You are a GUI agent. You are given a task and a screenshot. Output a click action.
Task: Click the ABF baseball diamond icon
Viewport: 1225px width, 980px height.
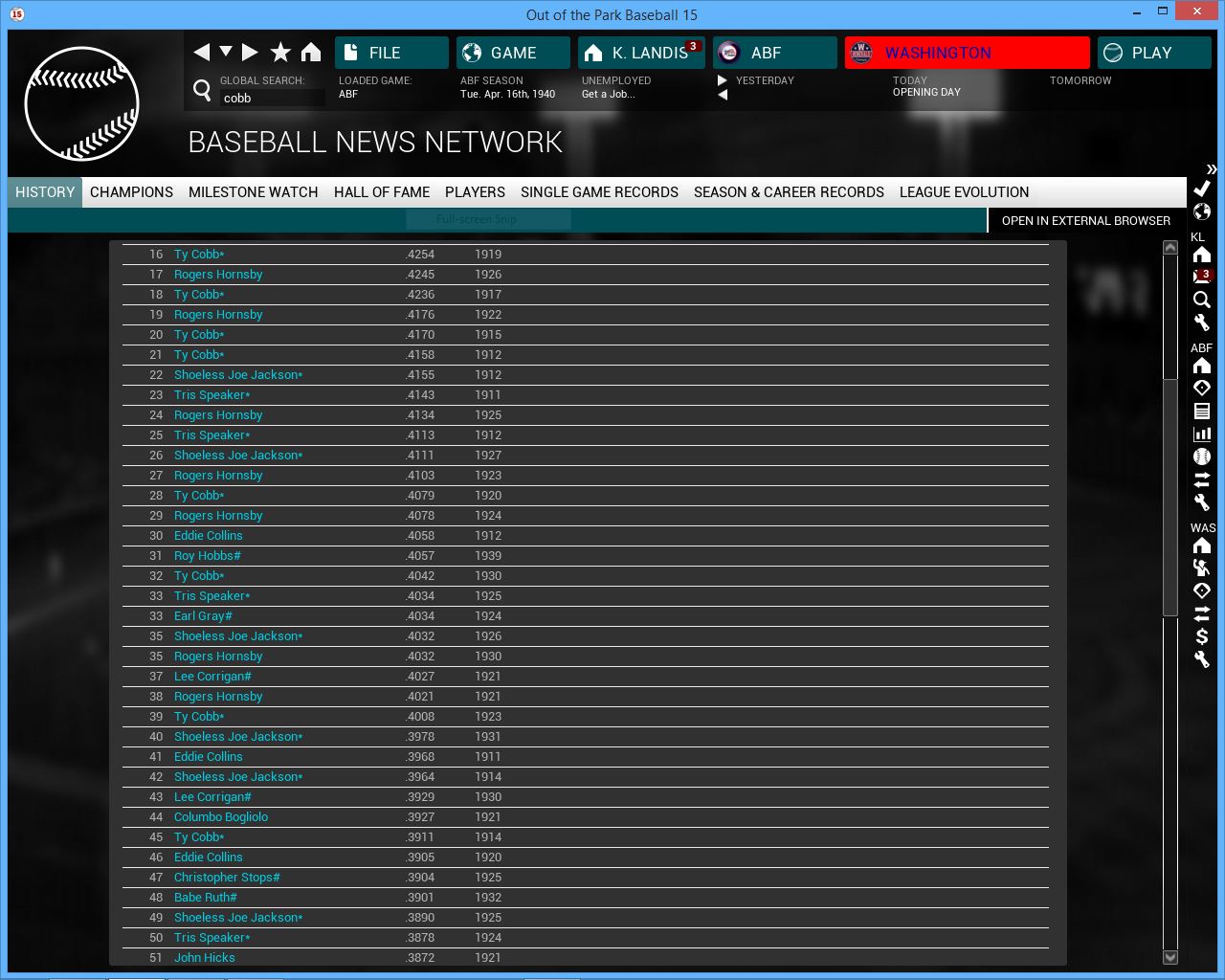[x=1202, y=388]
